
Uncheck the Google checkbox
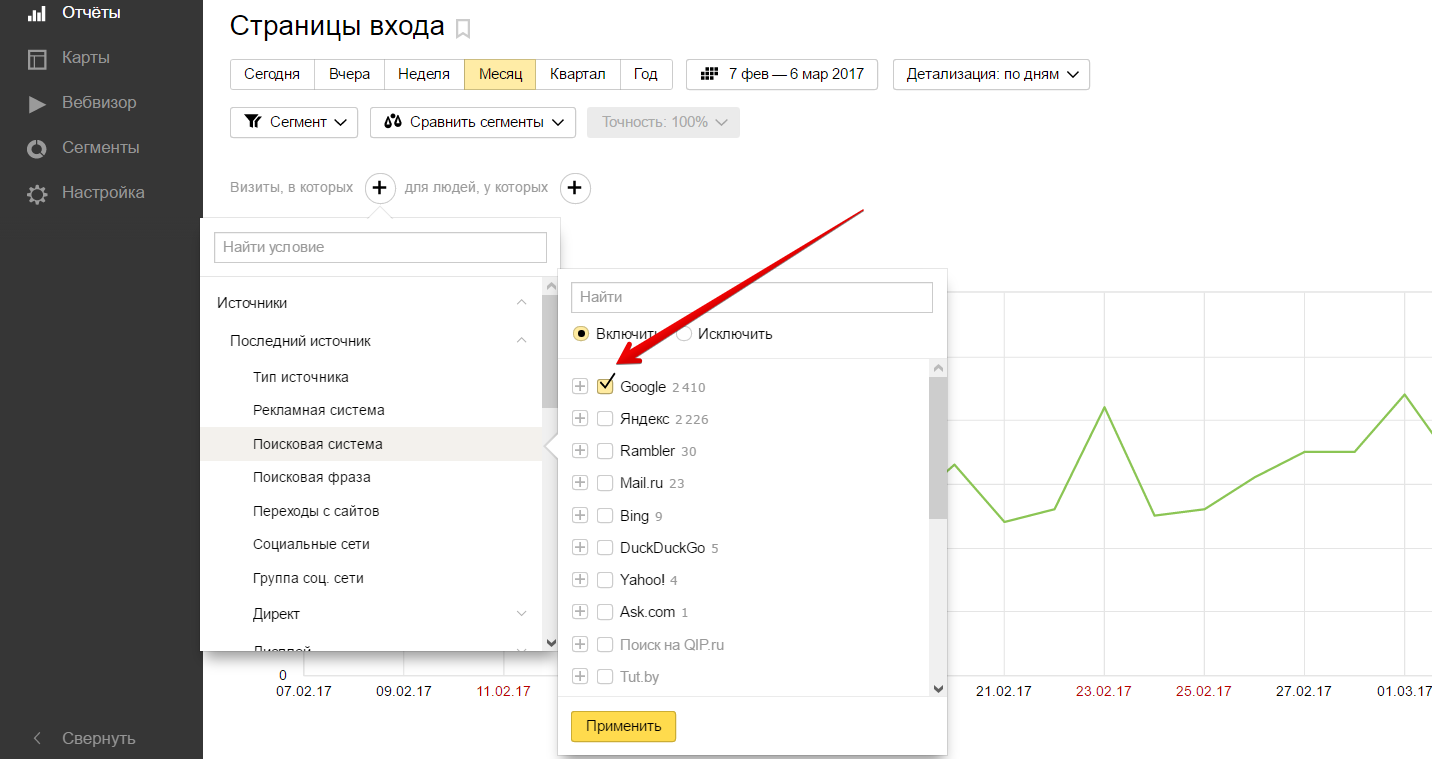605,387
